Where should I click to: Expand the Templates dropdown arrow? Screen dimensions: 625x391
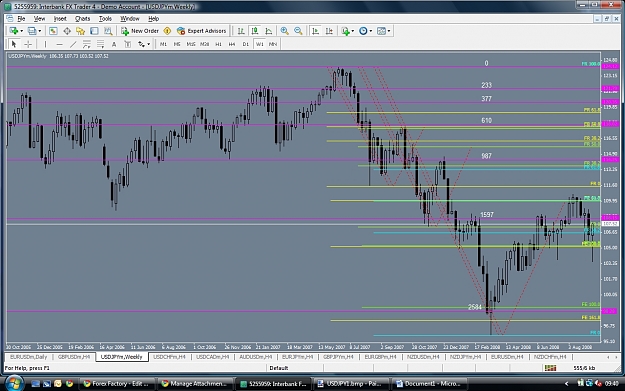click(389, 31)
